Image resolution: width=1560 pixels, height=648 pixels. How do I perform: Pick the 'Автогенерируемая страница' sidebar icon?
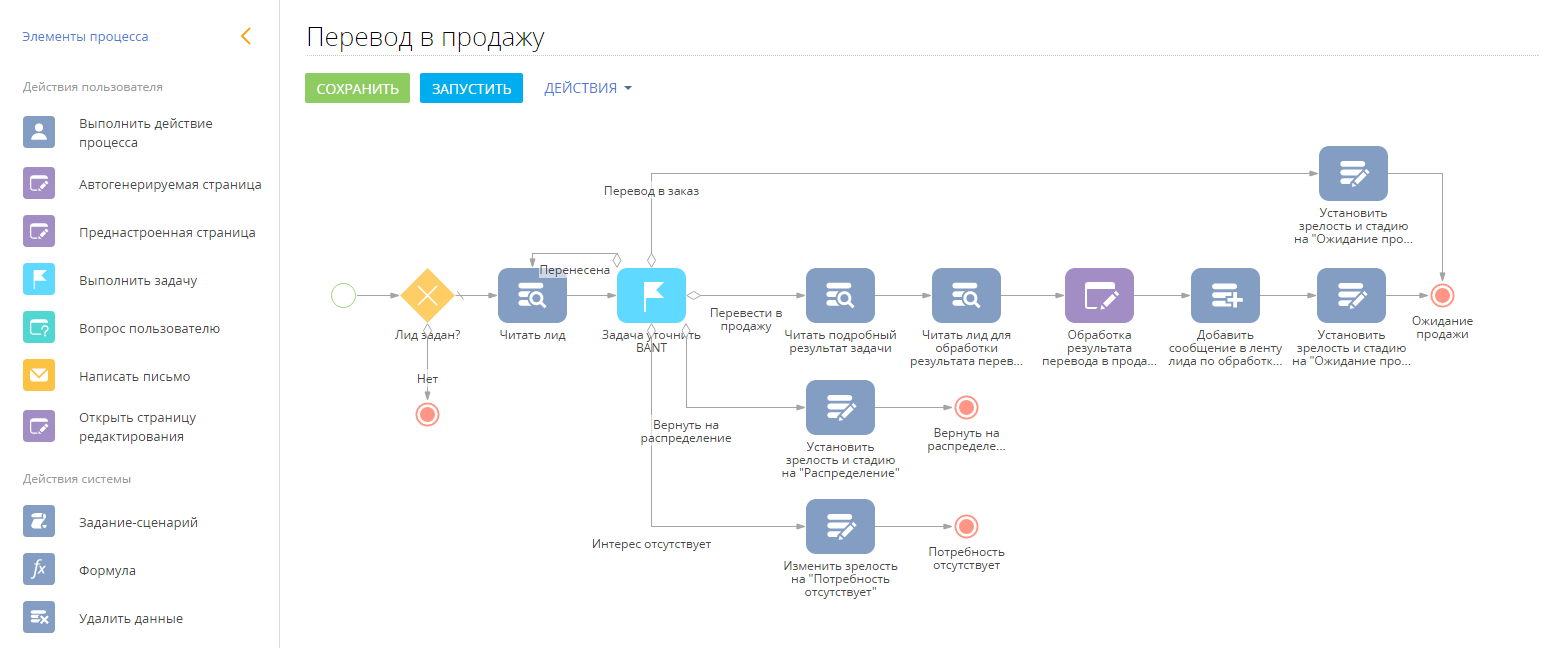pyautogui.click(x=39, y=184)
